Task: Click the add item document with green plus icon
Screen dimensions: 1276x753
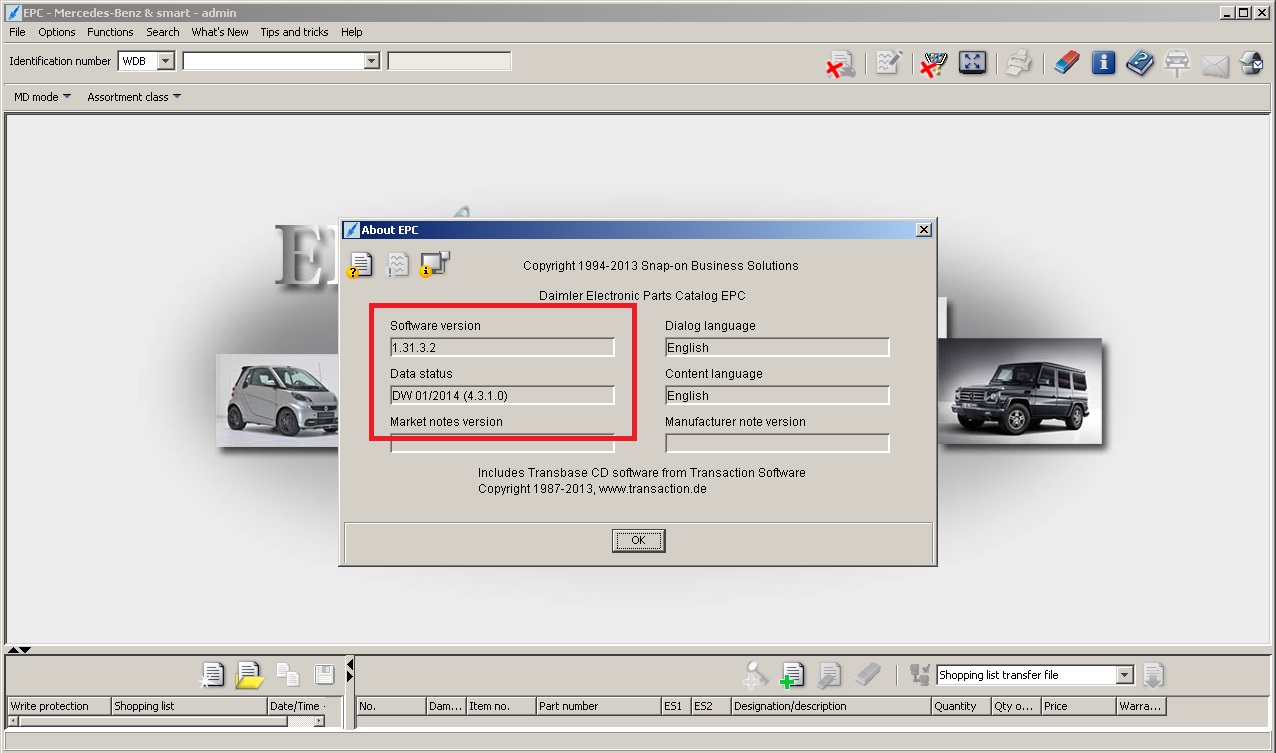Action: click(792, 675)
